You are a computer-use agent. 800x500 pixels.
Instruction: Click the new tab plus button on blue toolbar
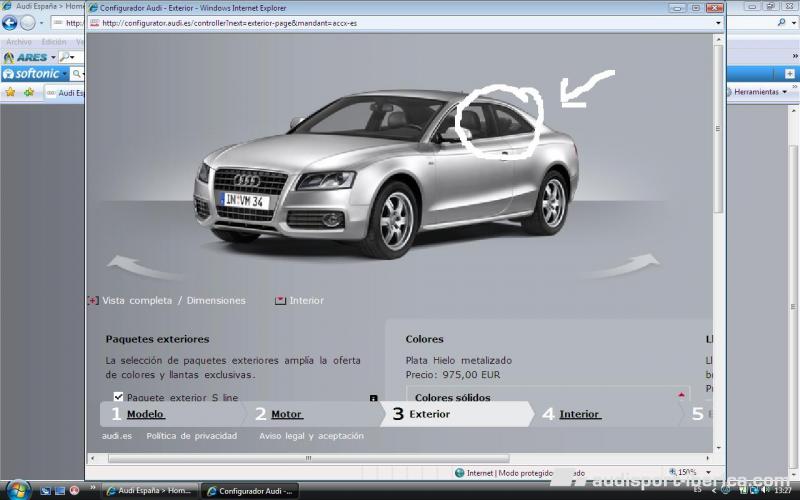tap(789, 74)
